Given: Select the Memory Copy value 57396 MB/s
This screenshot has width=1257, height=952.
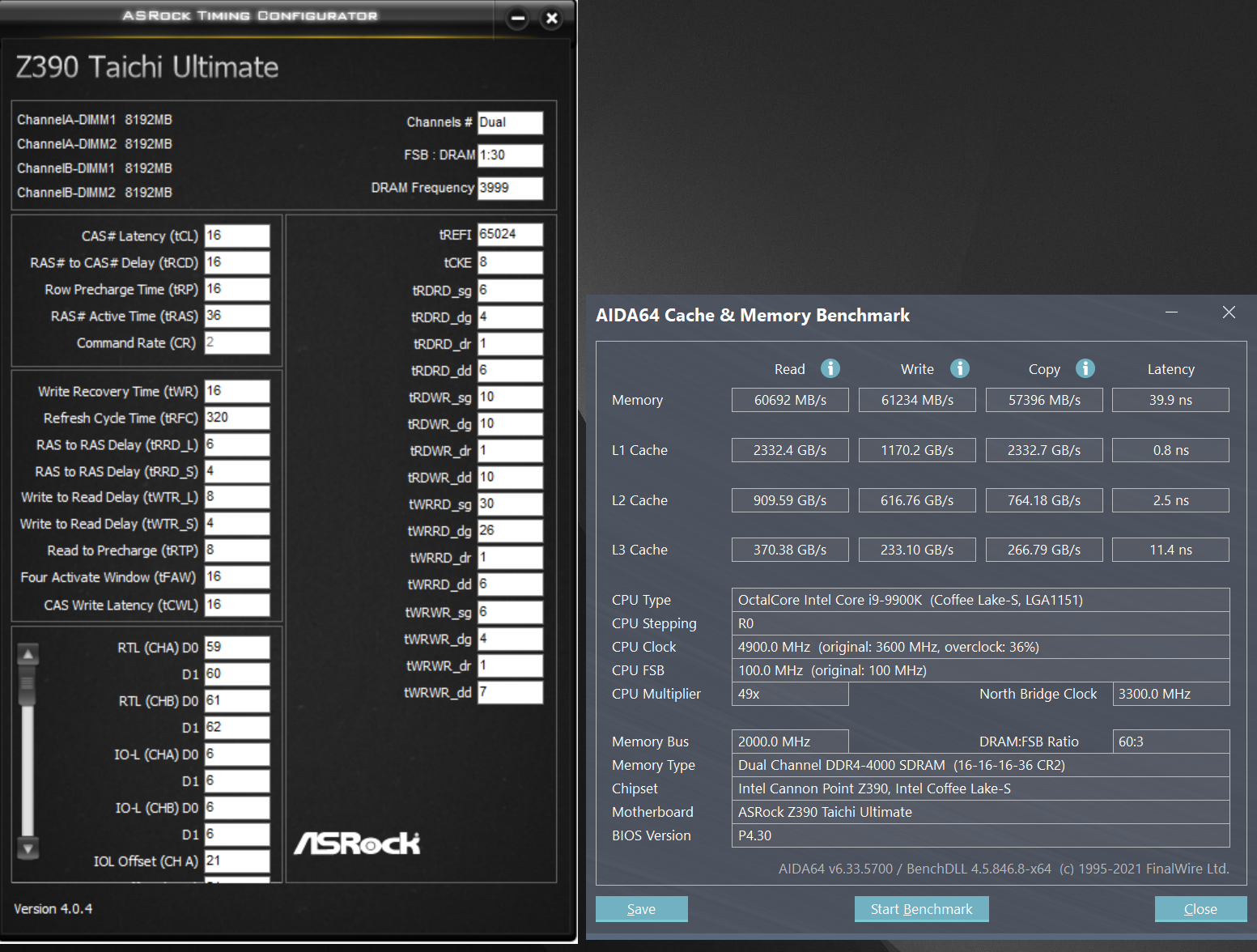Looking at the screenshot, I should [1044, 400].
